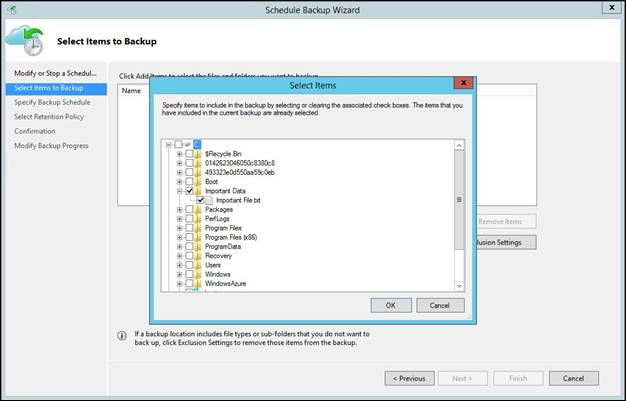Image resolution: width=626 pixels, height=401 pixels.
Task: Expand the WindowsAzure folder node
Action: pos(180,284)
